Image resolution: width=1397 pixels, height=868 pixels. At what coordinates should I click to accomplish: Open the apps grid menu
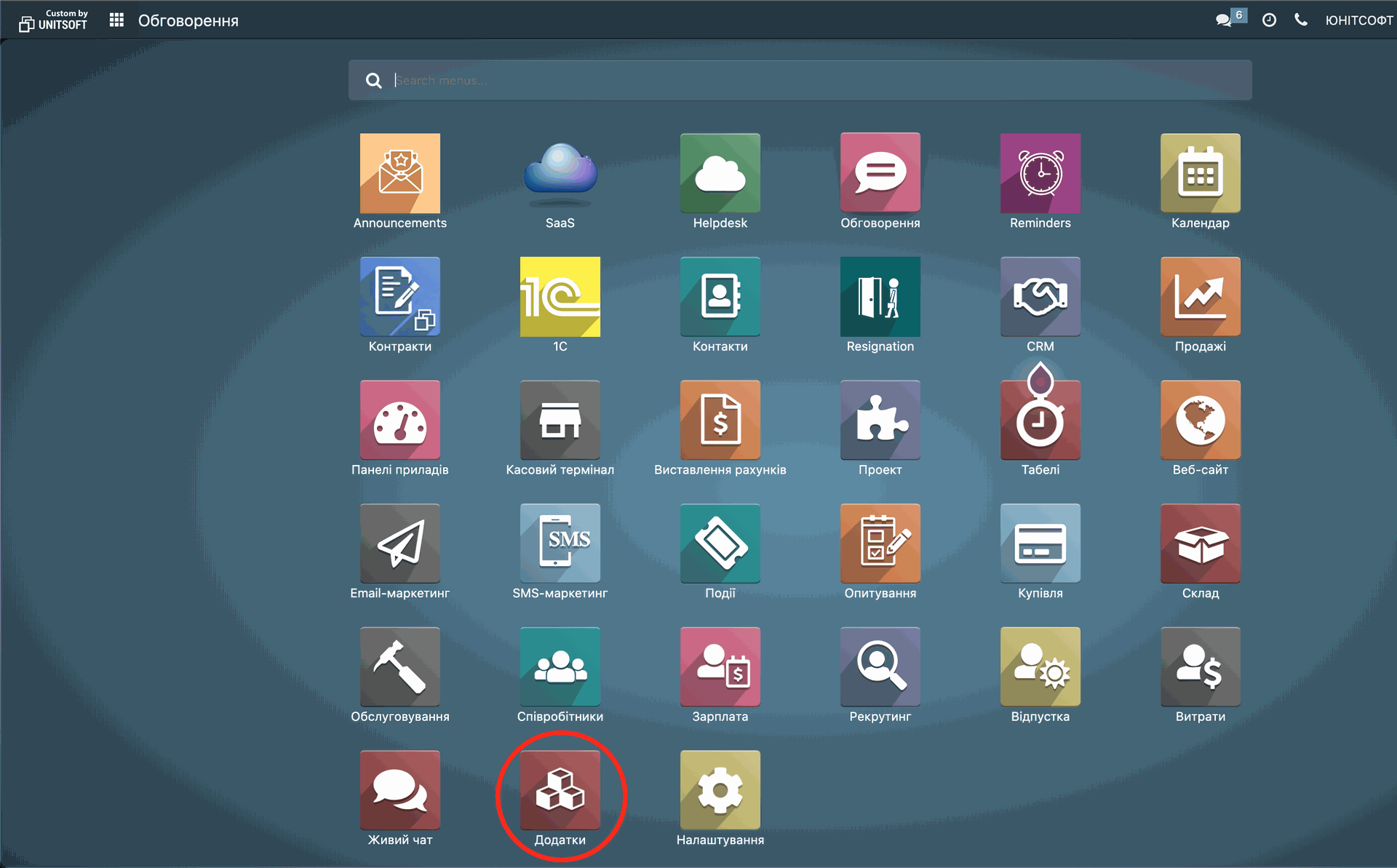click(x=116, y=20)
